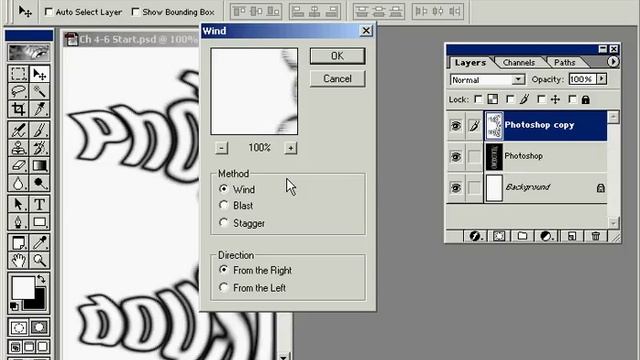Select the Airbrush tool

[18, 130]
